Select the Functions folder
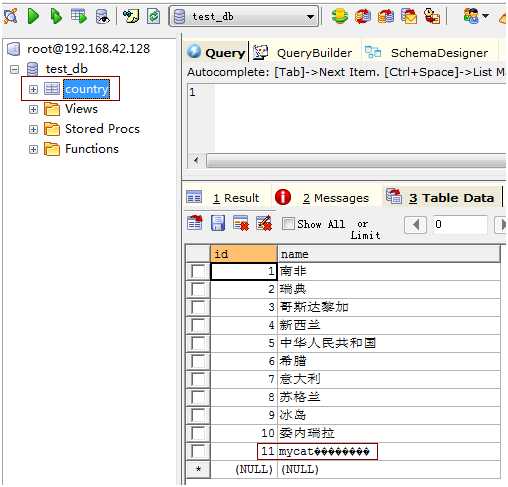 [92, 149]
